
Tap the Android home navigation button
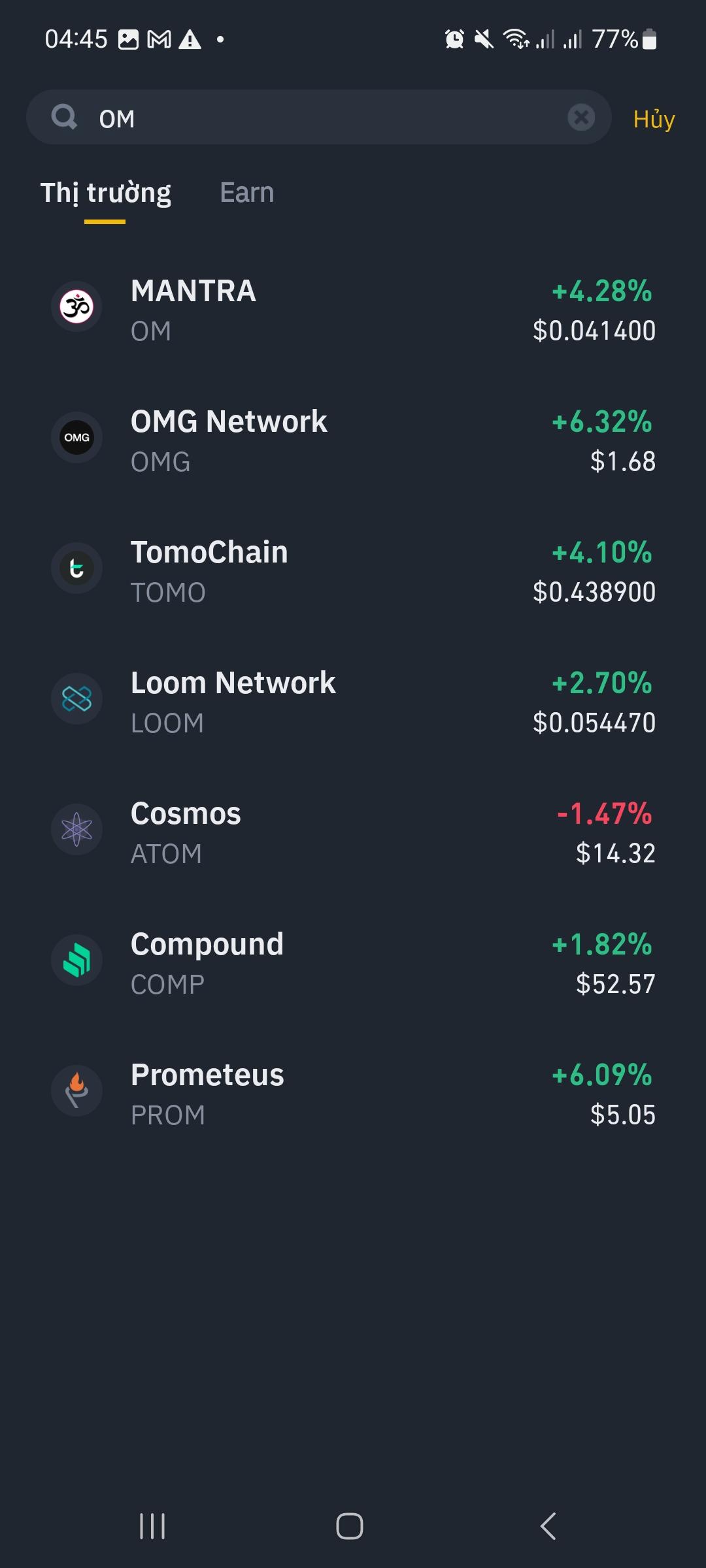(350, 1526)
